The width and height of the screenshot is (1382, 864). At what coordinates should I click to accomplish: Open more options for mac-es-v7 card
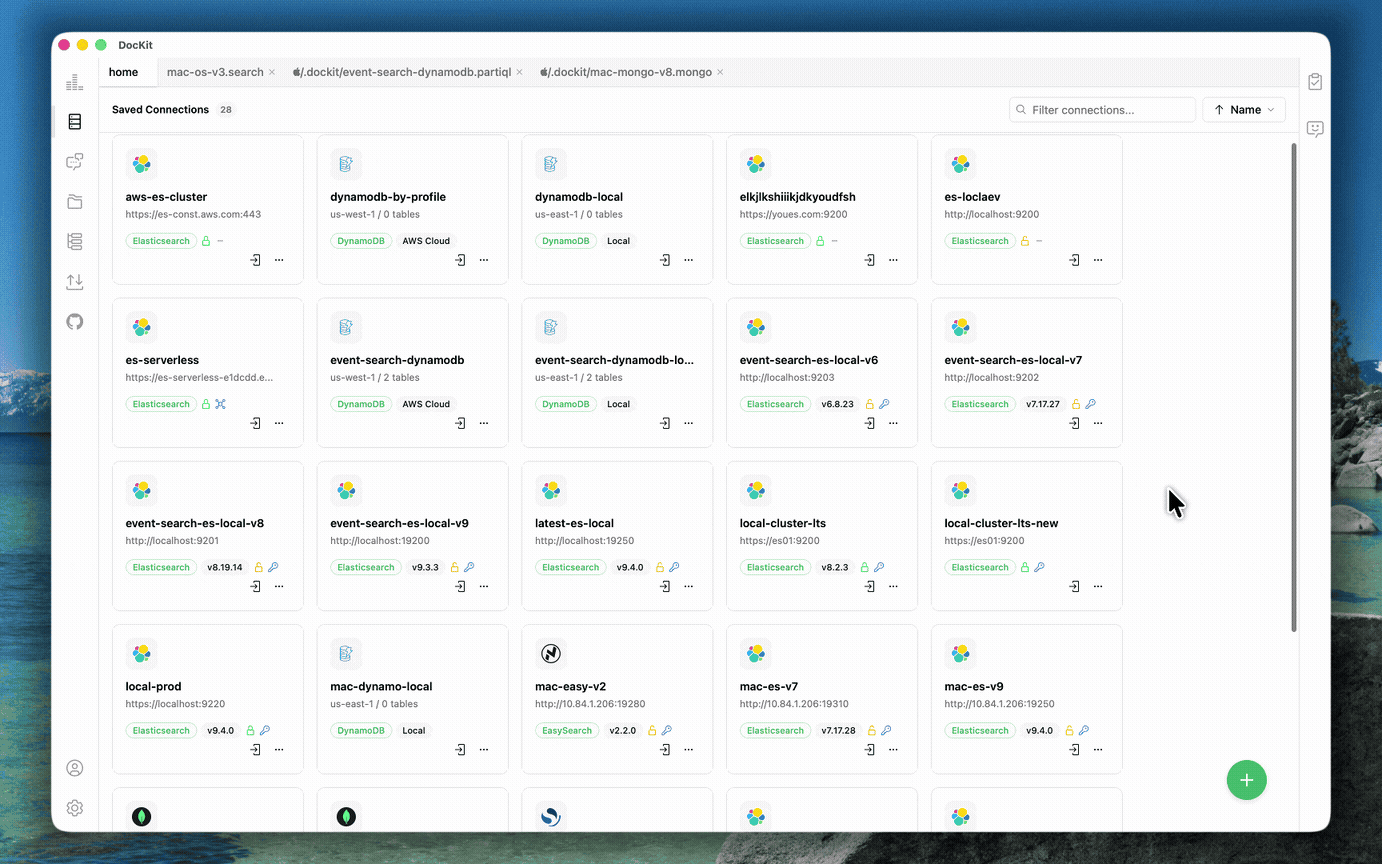coord(893,749)
